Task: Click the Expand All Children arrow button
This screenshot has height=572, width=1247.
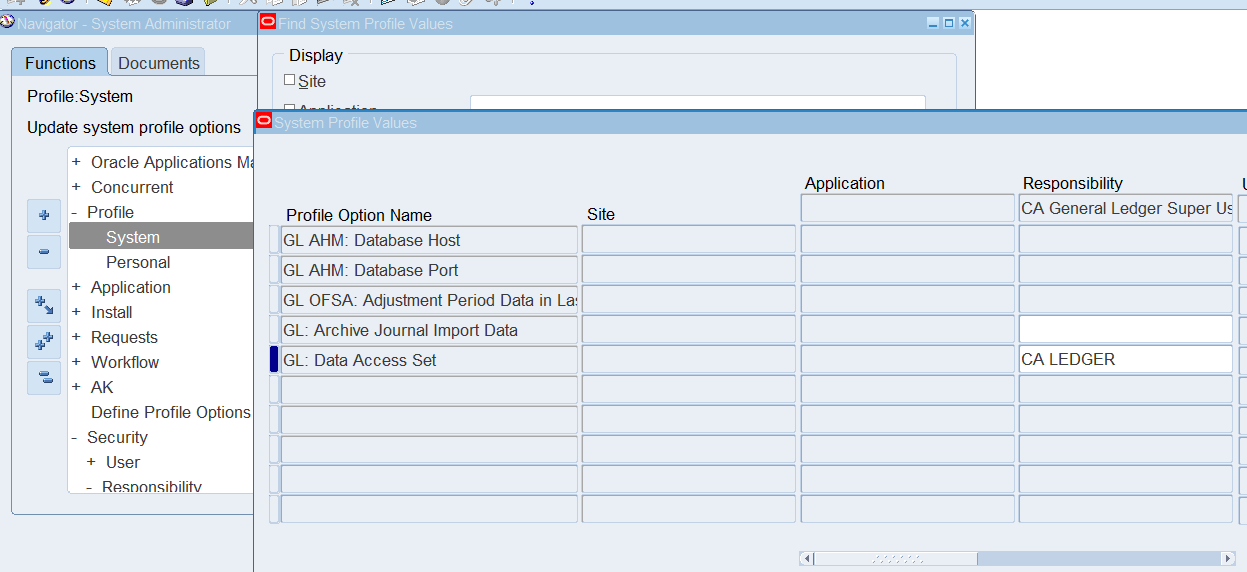Action: tap(44, 306)
